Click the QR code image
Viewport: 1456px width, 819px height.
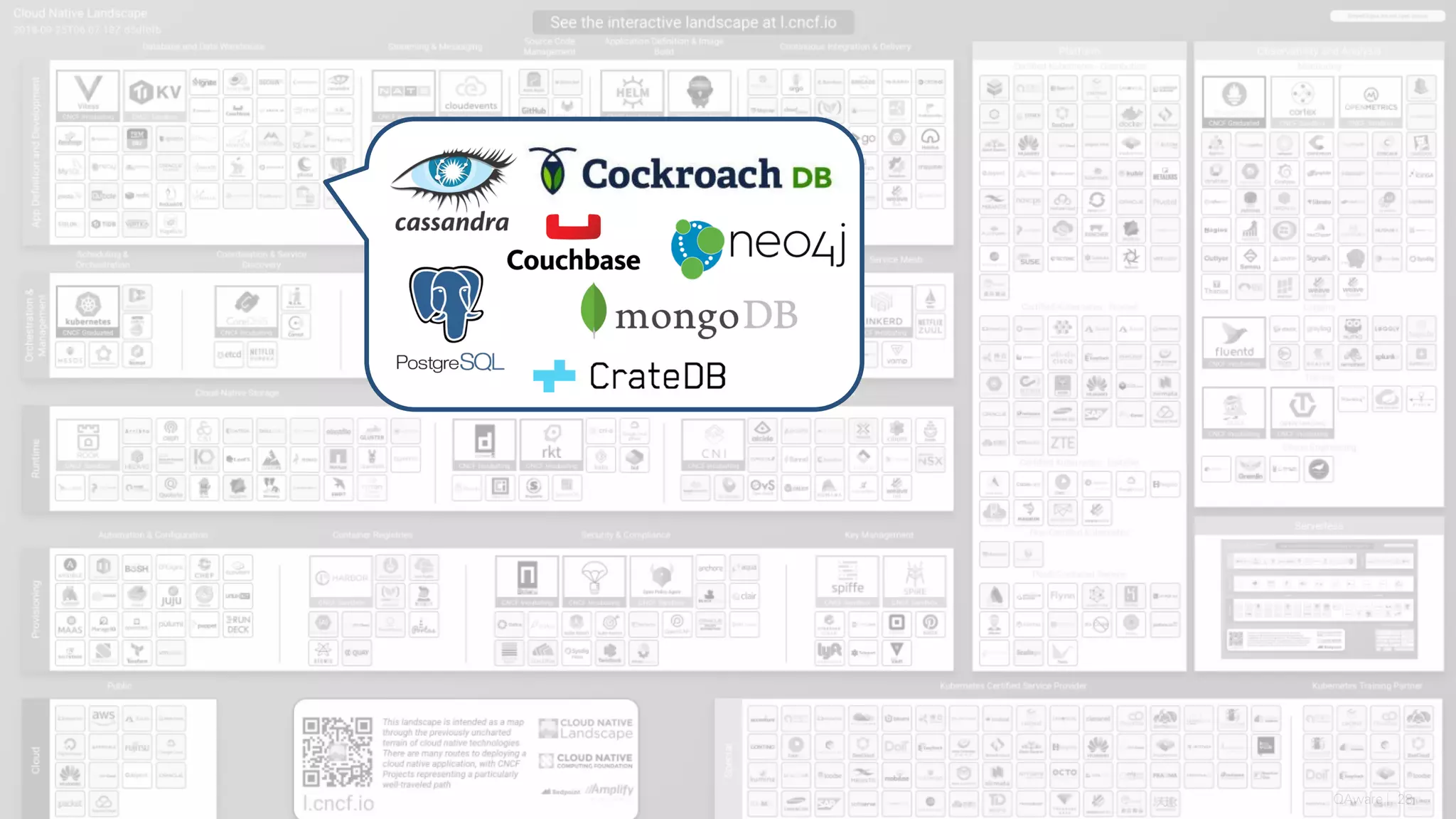(337, 751)
